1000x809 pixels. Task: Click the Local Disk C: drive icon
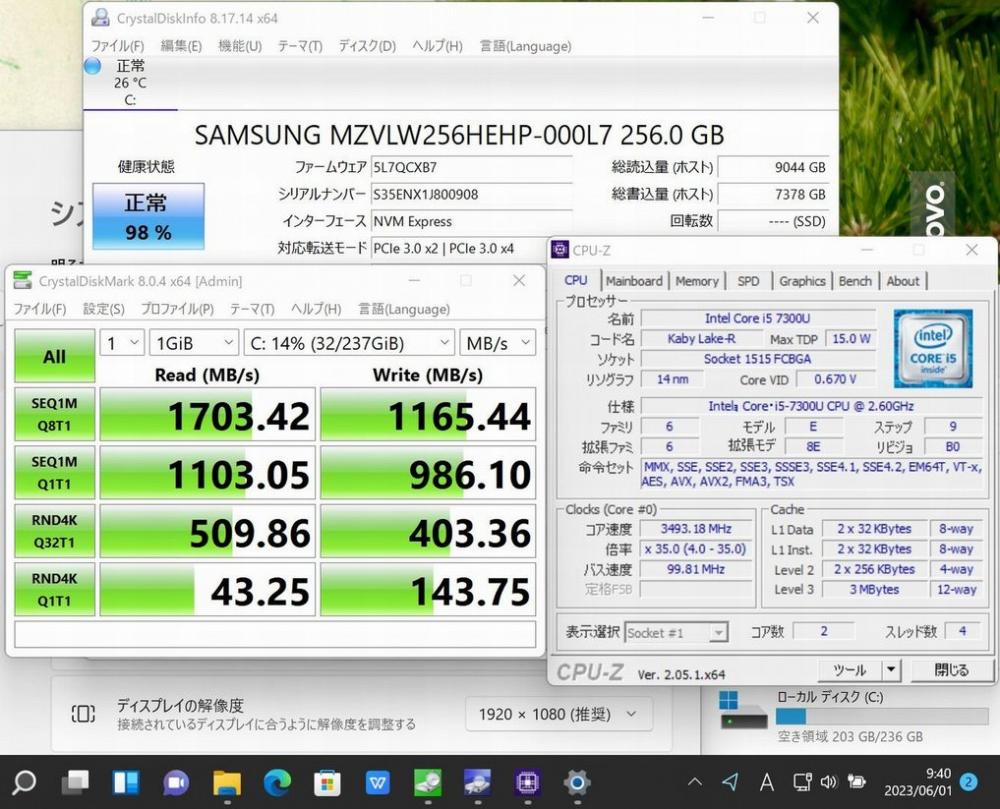pos(742,710)
